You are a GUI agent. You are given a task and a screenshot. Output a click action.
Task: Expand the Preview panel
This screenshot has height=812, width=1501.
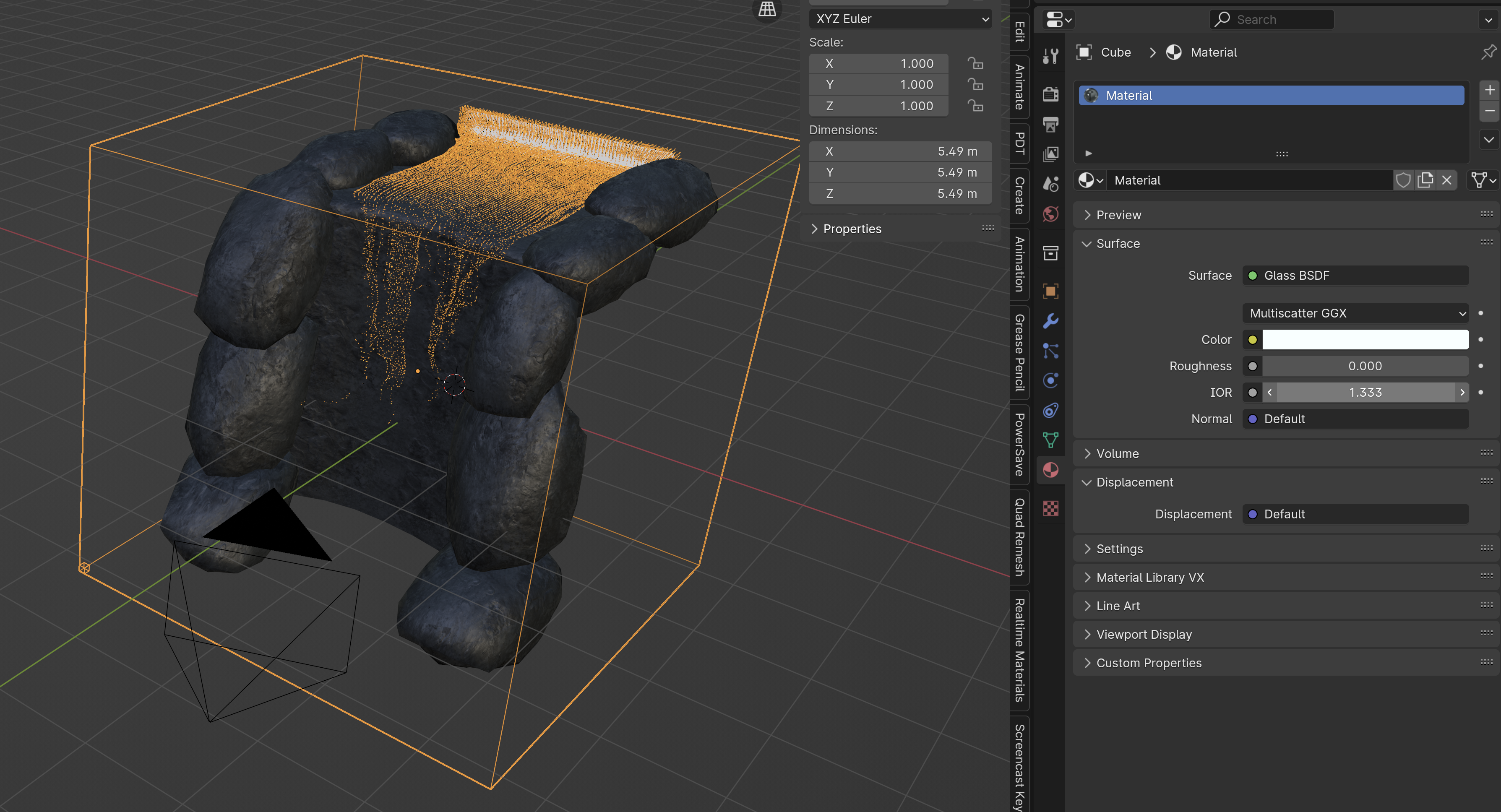tap(1285, 215)
